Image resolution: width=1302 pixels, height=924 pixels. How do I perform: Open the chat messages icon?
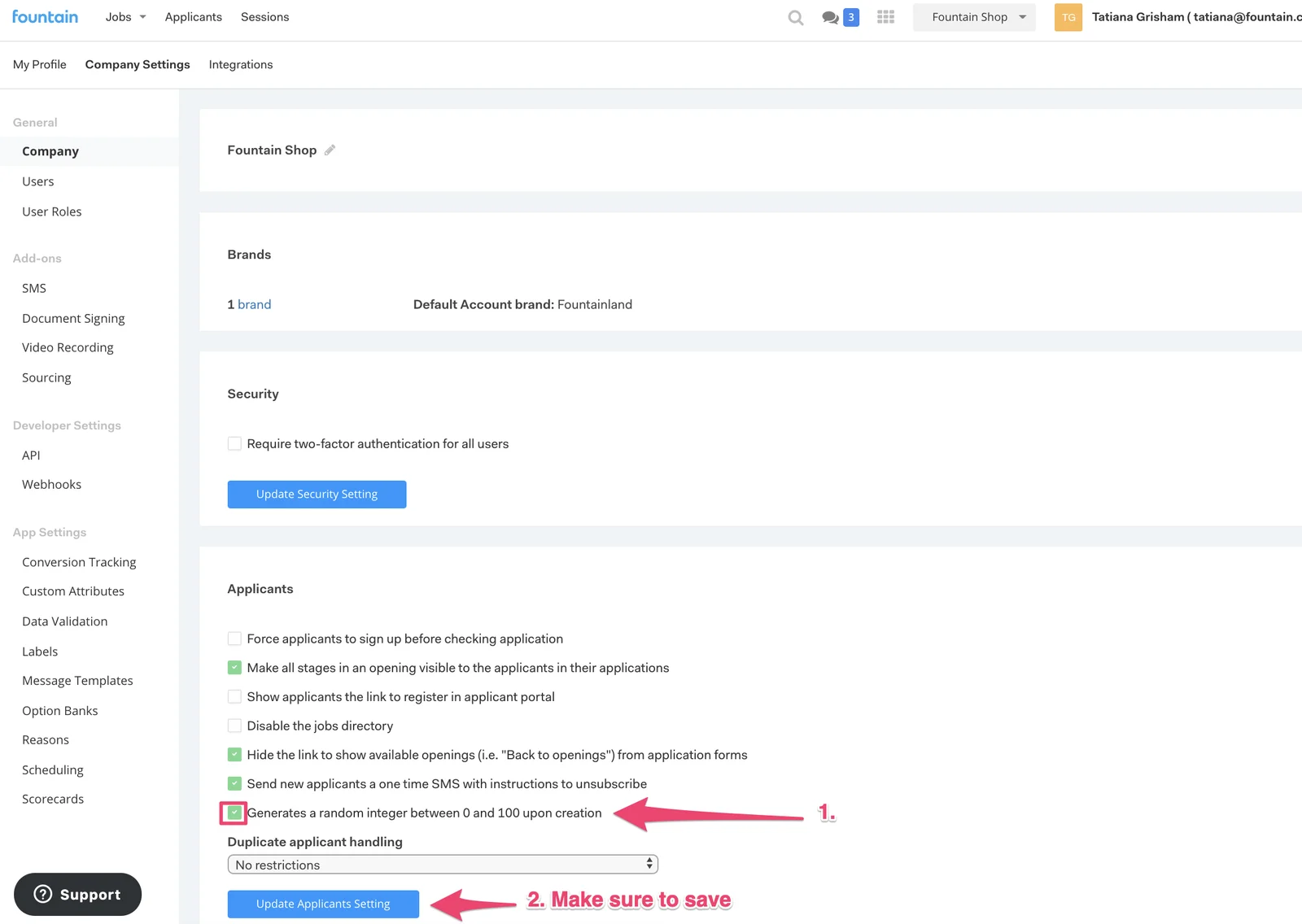[x=830, y=17]
